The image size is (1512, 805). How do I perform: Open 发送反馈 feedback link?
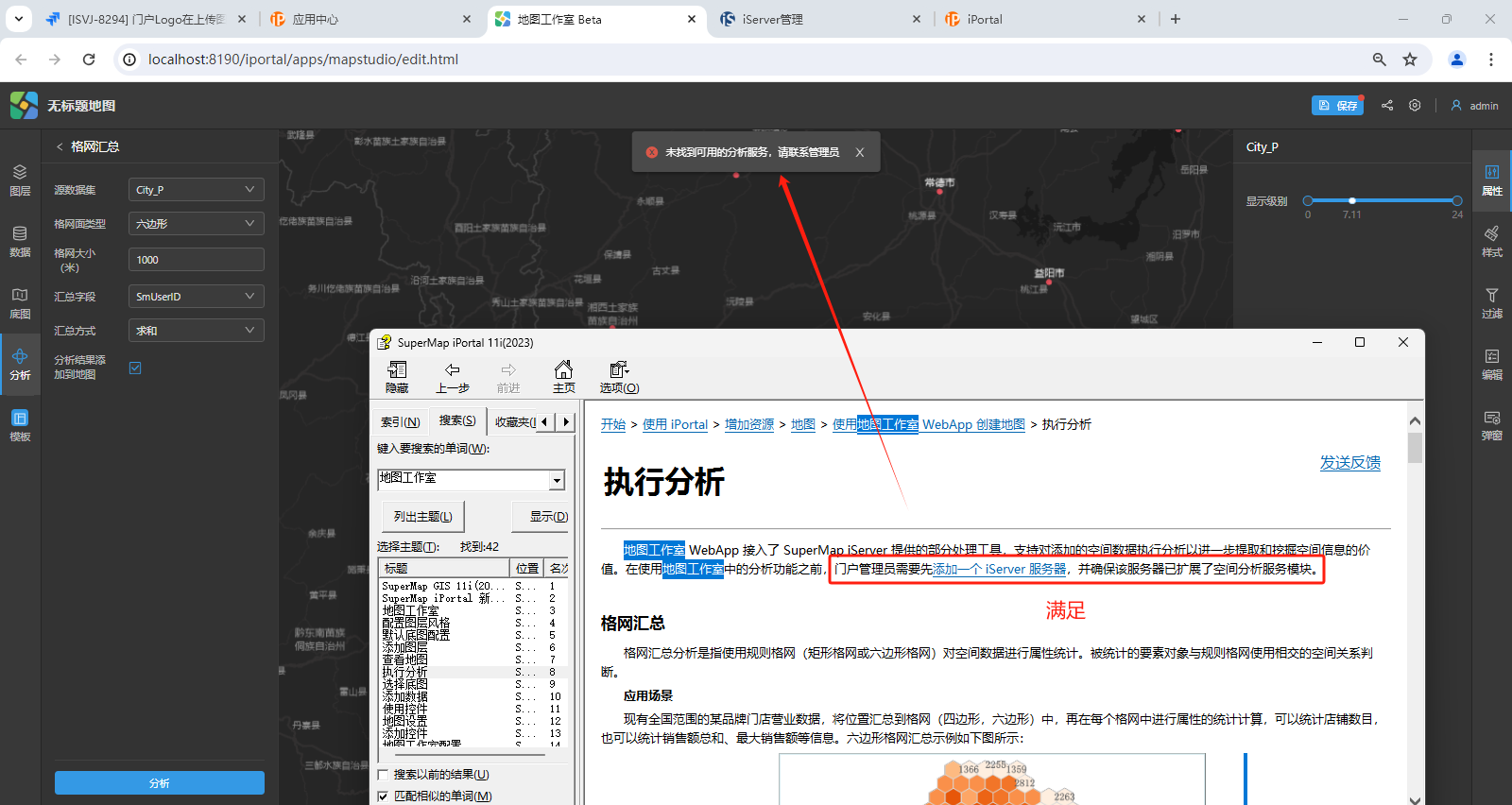(1350, 463)
